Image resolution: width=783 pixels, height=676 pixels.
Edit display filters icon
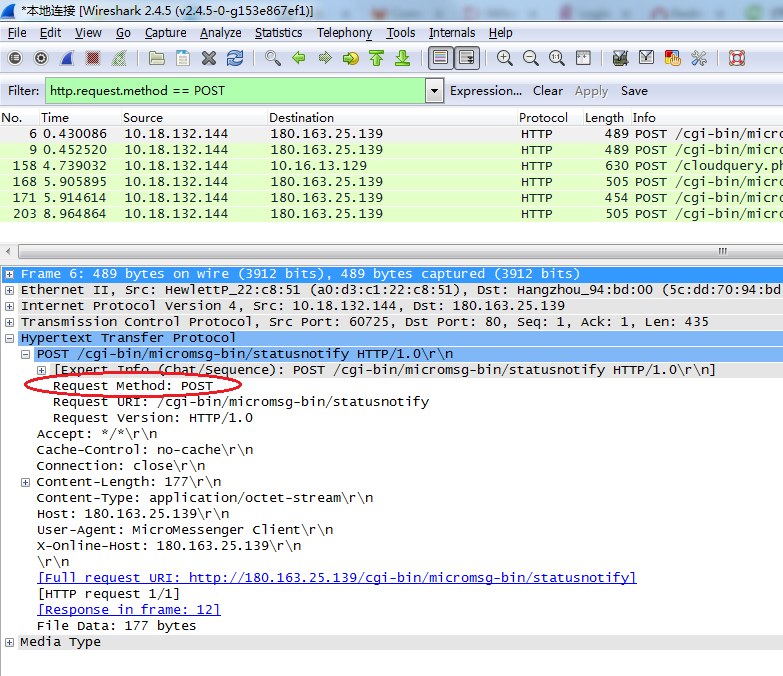(x=646, y=58)
